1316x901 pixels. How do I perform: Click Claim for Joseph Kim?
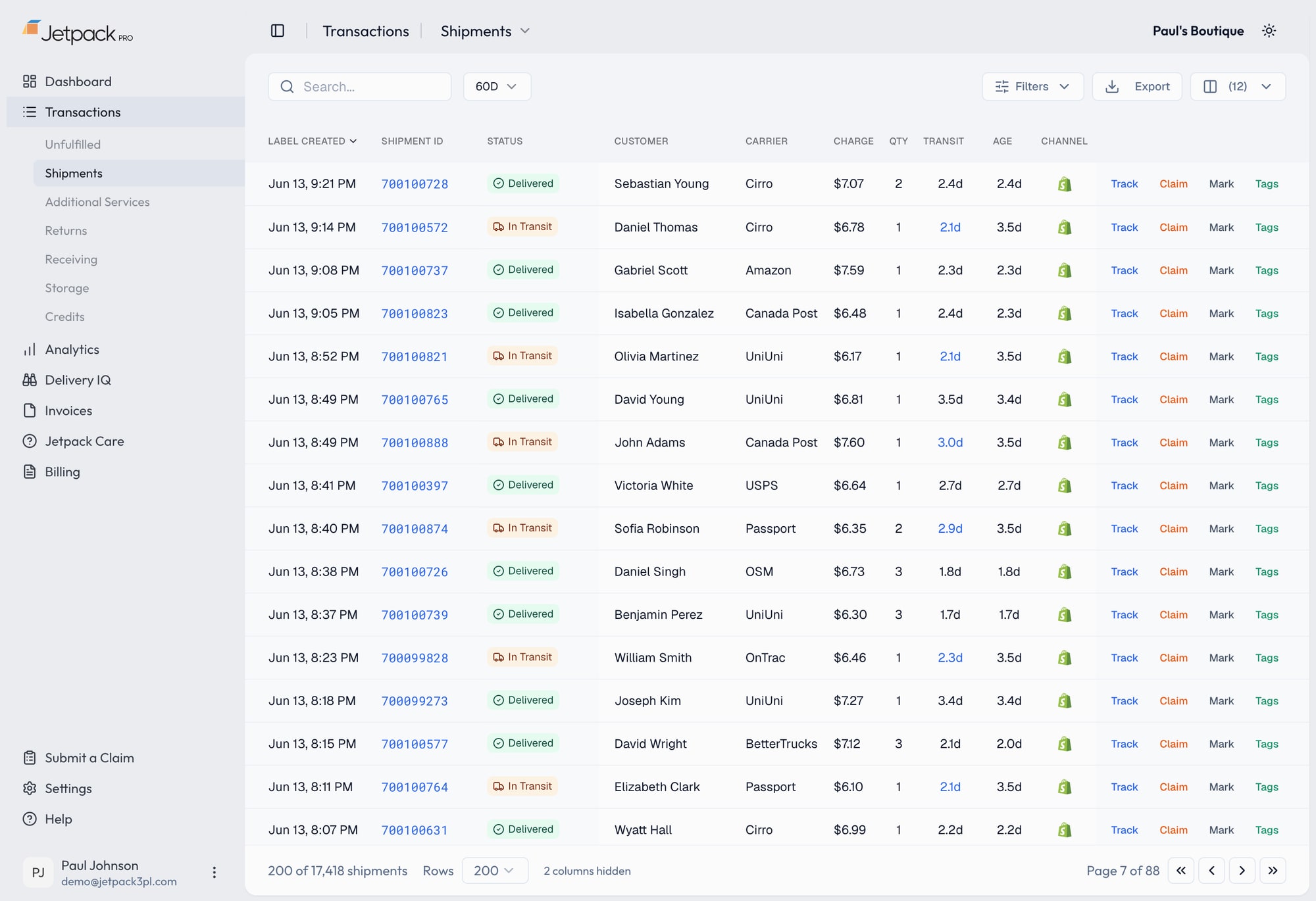click(1173, 701)
